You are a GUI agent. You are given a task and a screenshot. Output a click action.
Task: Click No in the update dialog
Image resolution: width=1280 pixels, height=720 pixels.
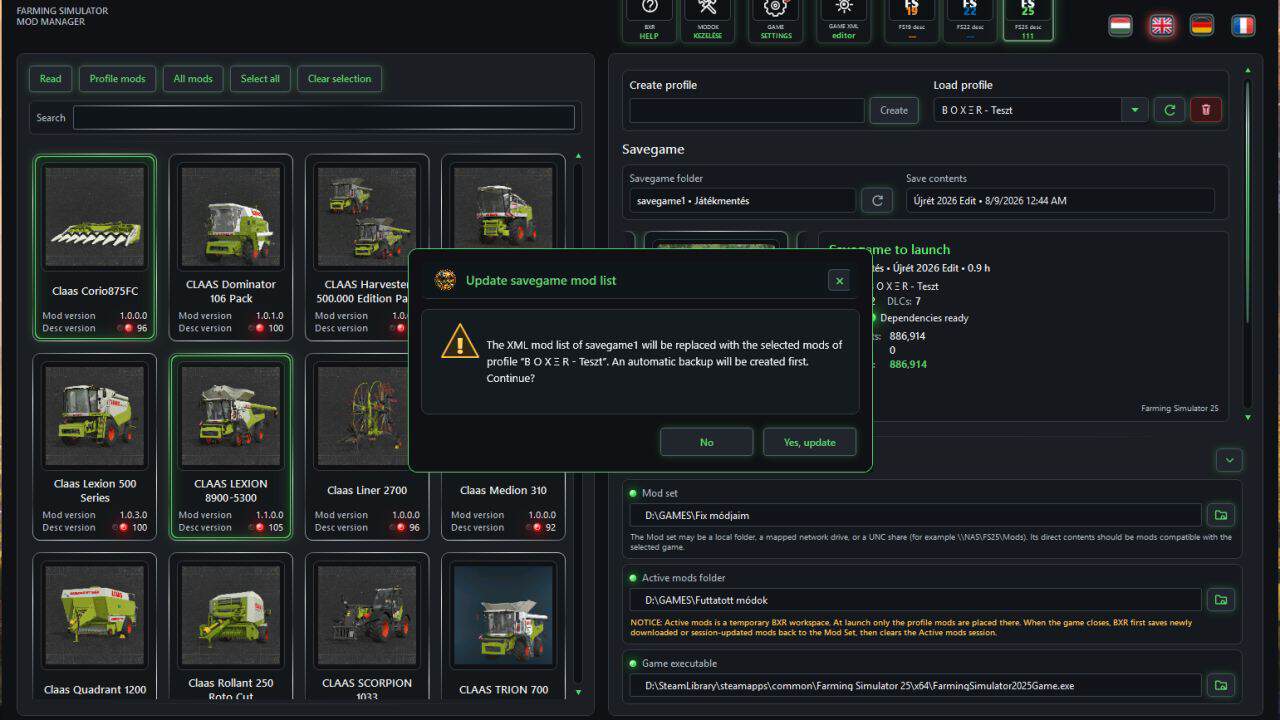[707, 442]
